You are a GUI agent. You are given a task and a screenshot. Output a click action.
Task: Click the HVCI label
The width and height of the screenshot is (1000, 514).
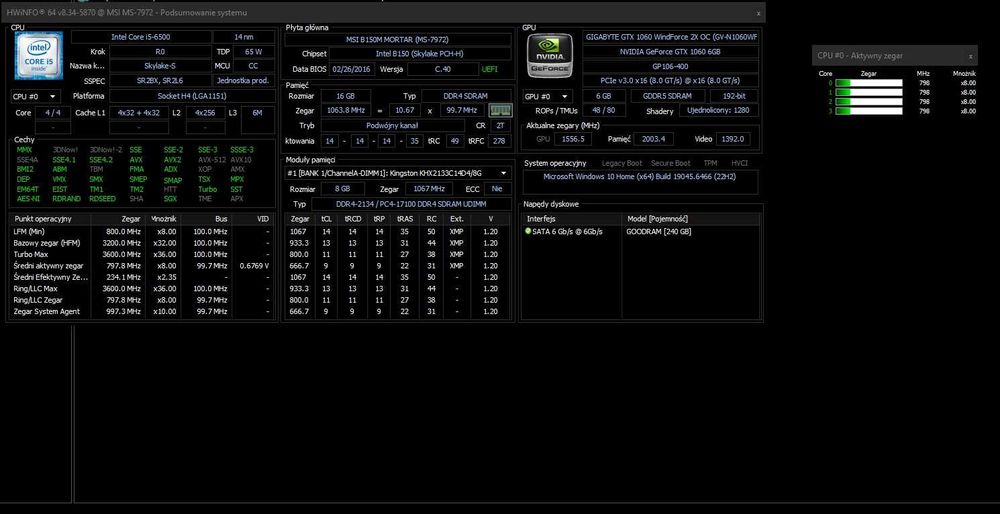pyautogui.click(x=739, y=163)
